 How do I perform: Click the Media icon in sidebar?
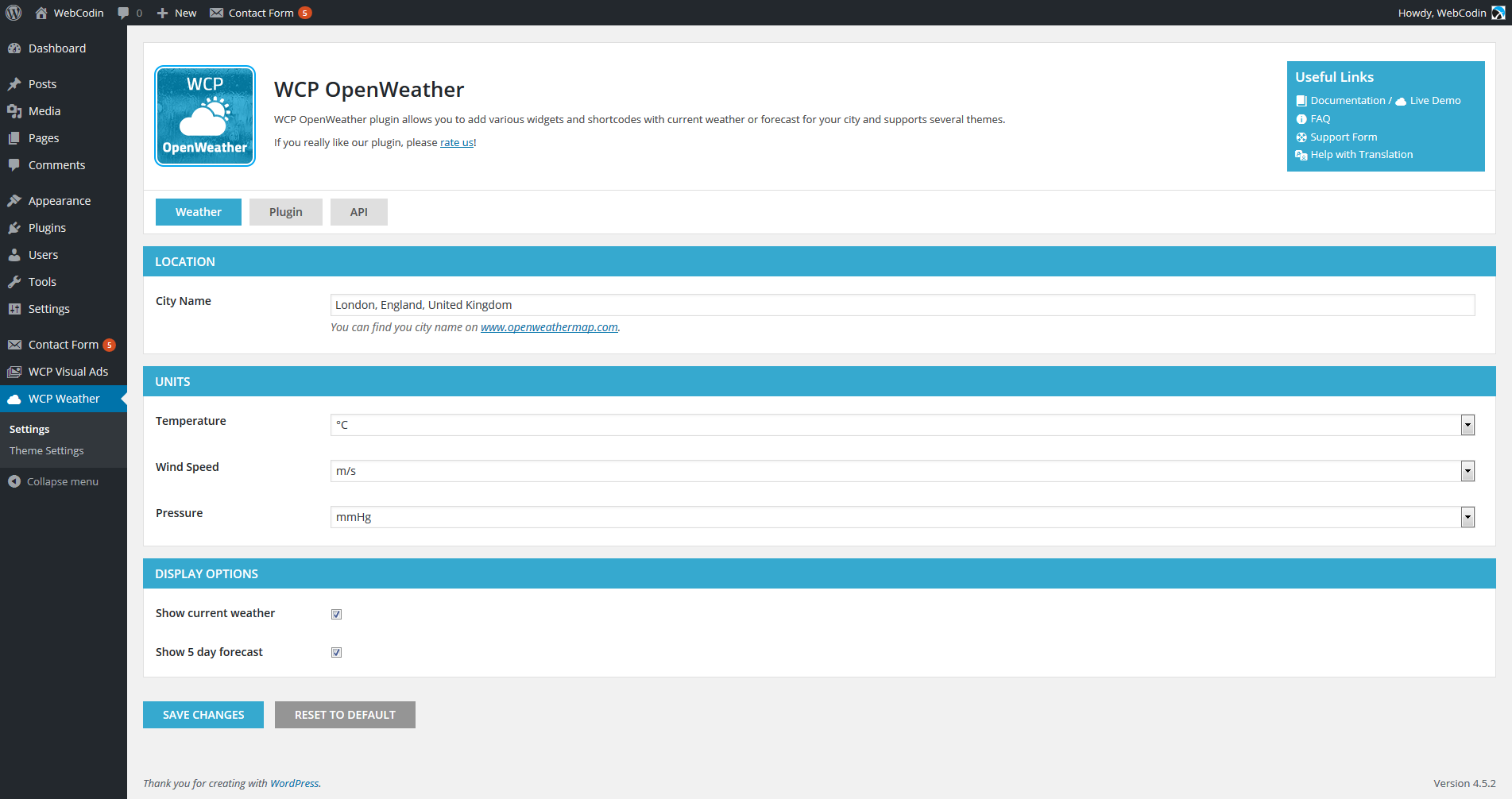tap(14, 111)
